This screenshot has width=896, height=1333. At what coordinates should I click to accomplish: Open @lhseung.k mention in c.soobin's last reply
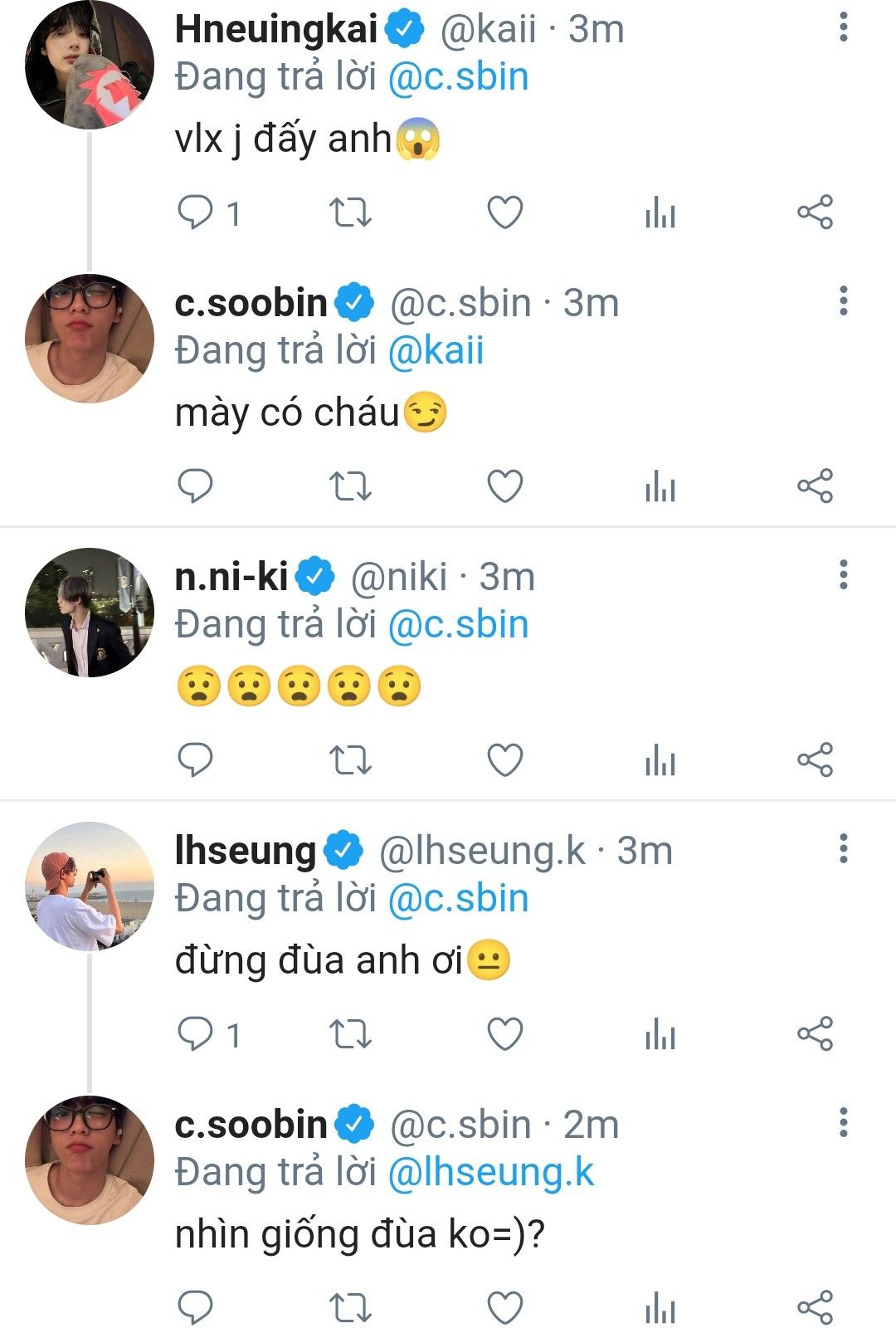click(x=491, y=1173)
